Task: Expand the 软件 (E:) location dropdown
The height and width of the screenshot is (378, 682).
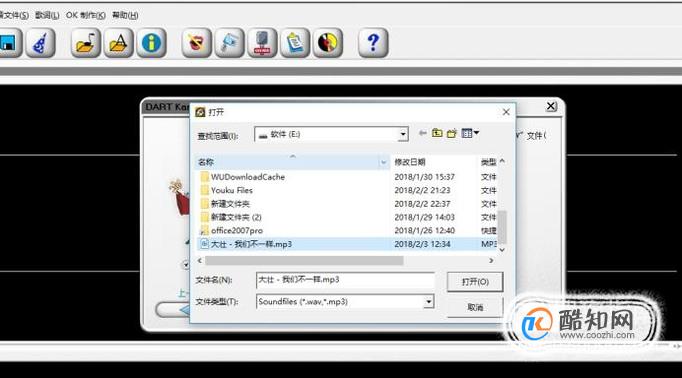Action: (403, 134)
